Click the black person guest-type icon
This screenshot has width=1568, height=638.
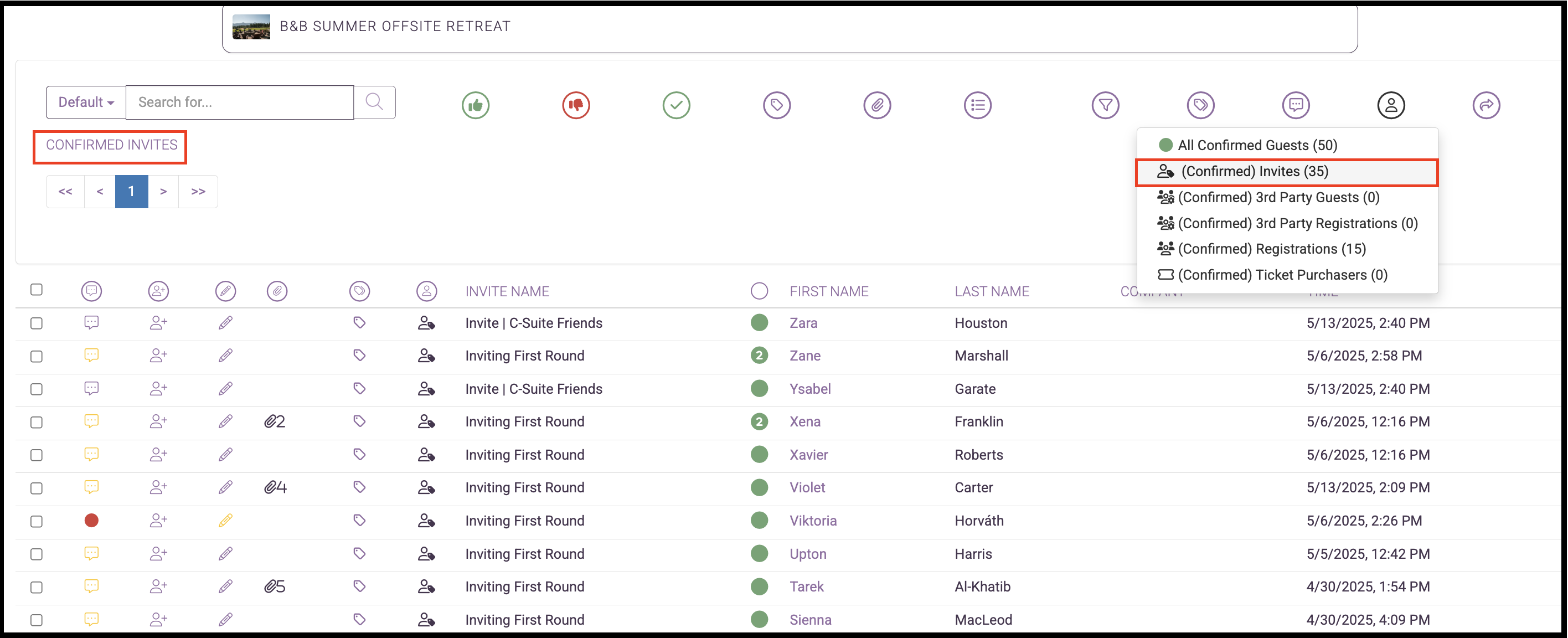click(x=1391, y=105)
